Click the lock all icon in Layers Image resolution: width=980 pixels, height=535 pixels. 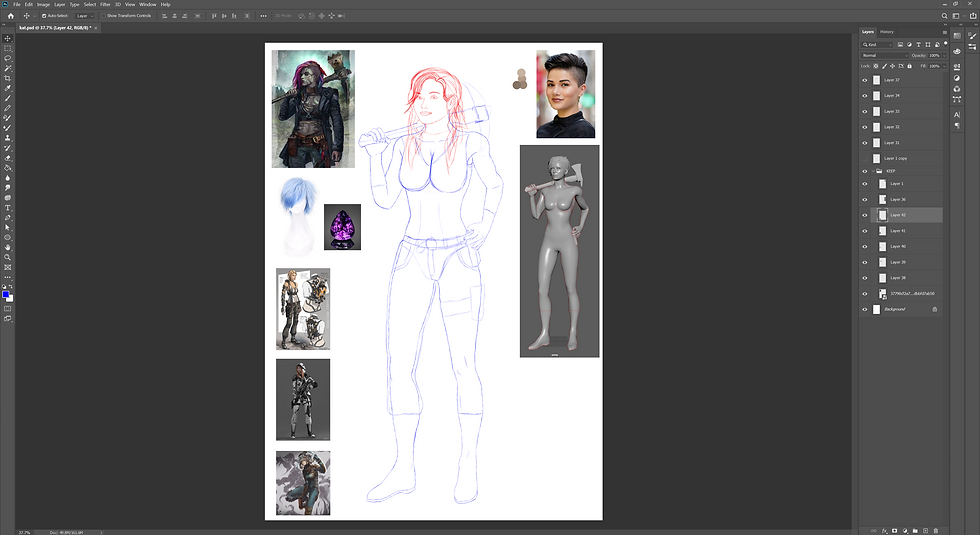click(x=909, y=66)
